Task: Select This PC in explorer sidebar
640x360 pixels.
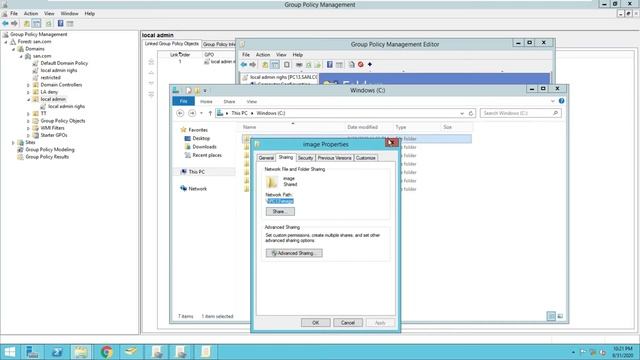Action: point(196,172)
